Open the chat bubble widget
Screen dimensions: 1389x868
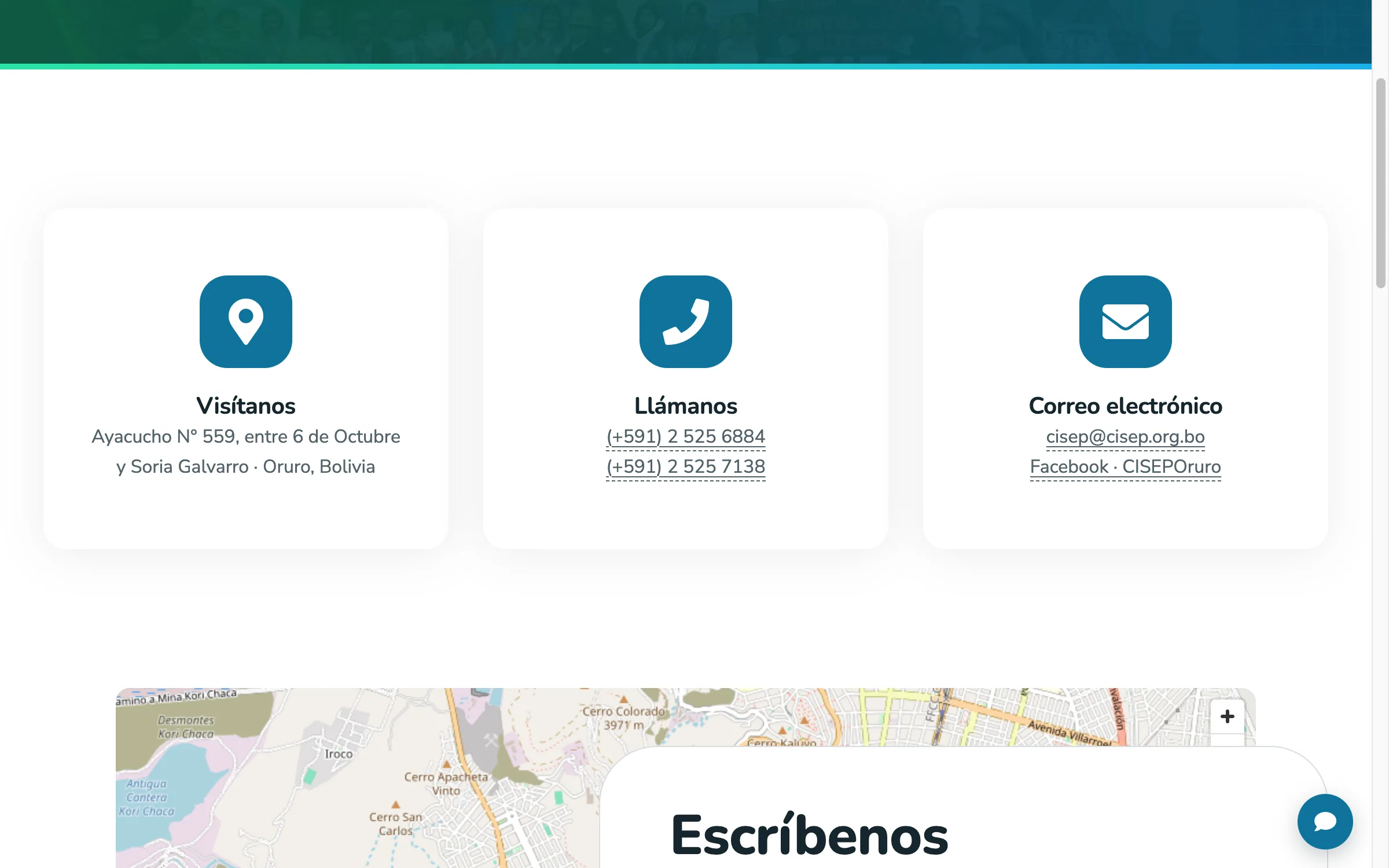1325,821
